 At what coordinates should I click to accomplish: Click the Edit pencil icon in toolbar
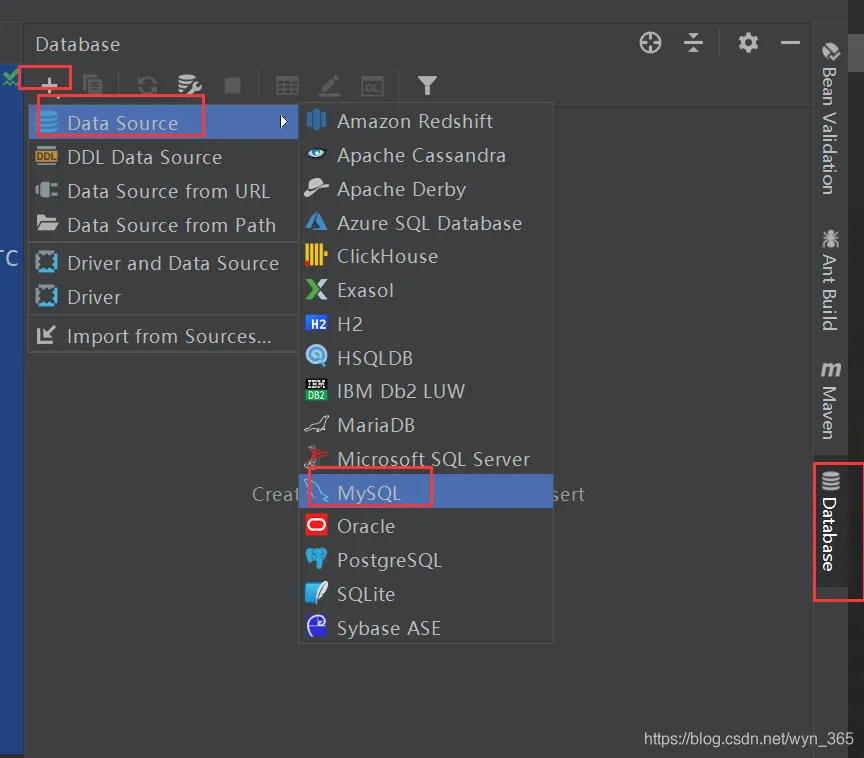[330, 86]
